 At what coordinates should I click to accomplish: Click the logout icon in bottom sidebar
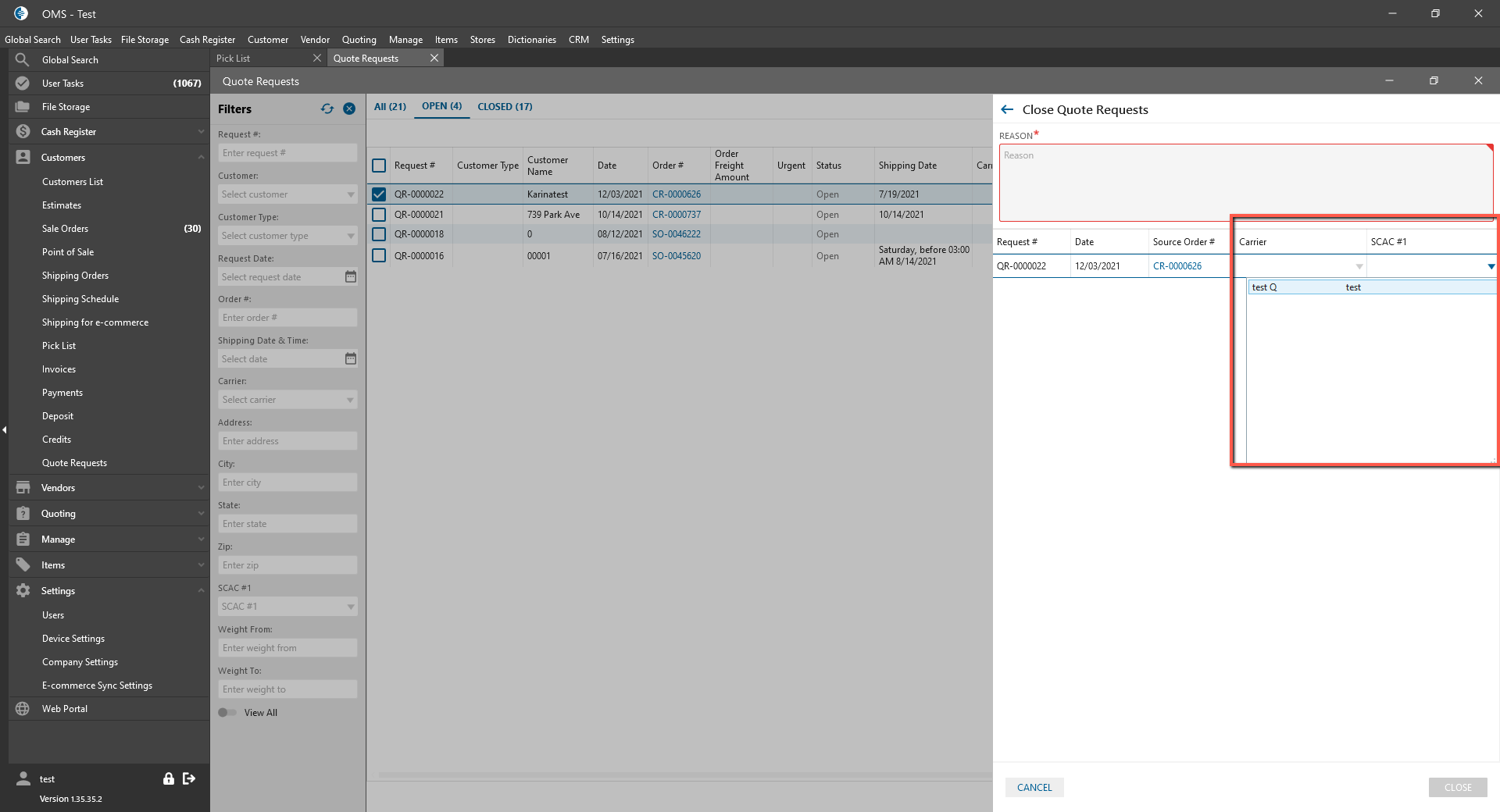click(189, 778)
